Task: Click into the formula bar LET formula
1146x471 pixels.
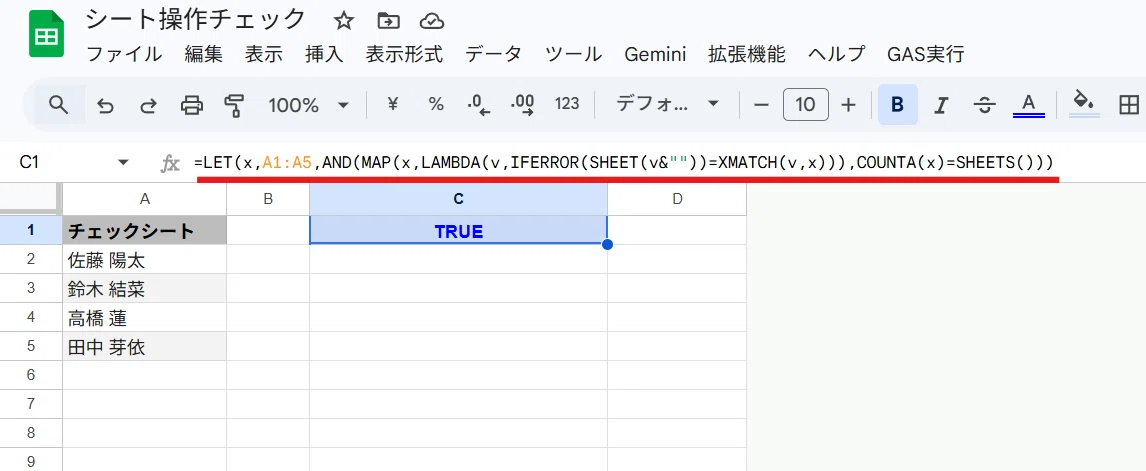Action: (x=623, y=162)
